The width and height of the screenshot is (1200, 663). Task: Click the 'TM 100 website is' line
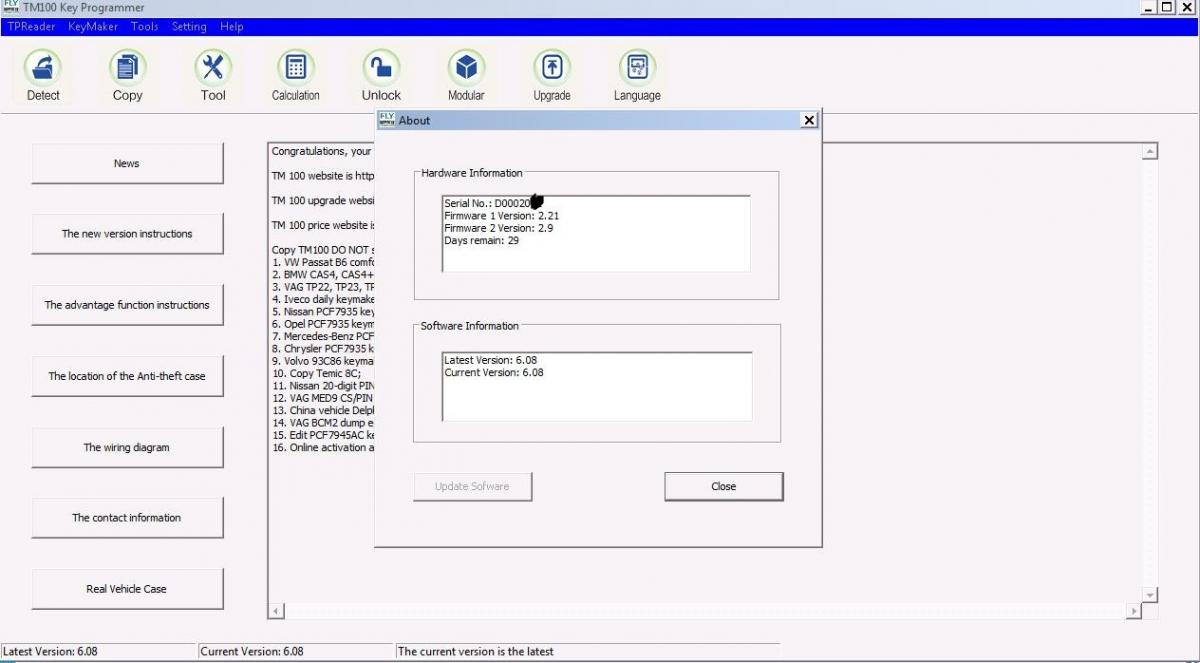point(323,176)
